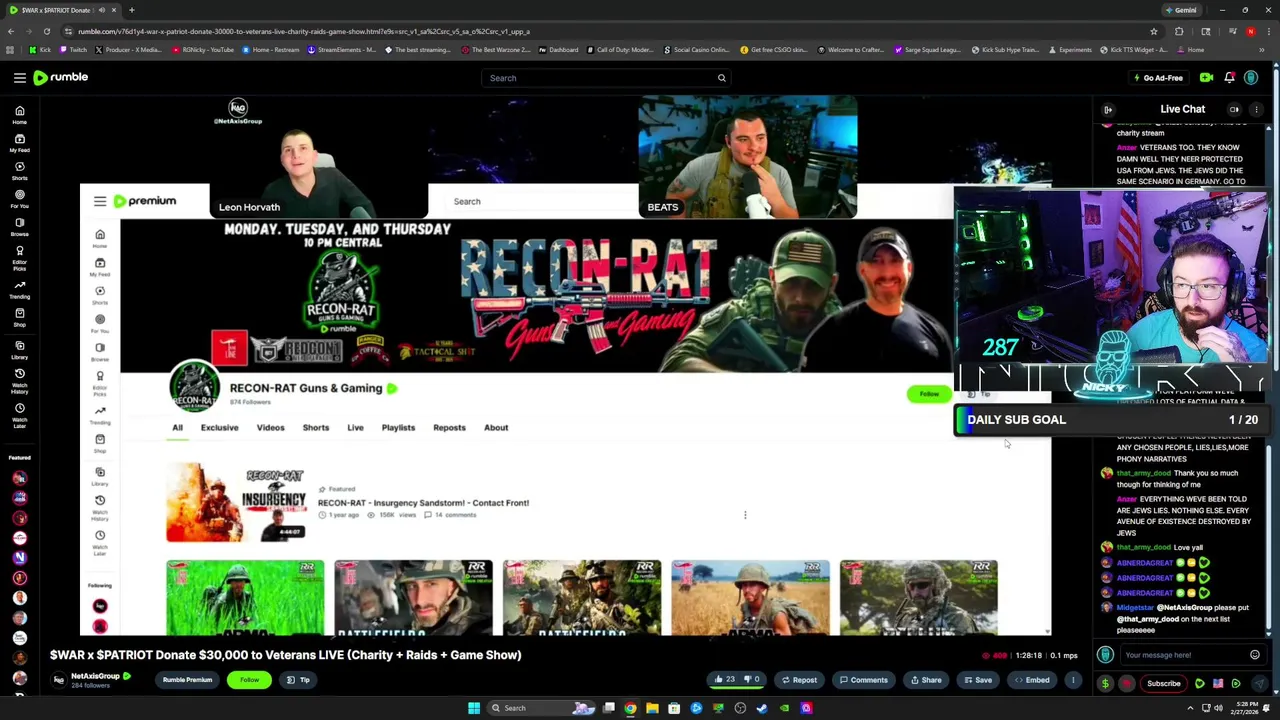Open Watch Later in the left sidebar
Image resolution: width=1280 pixels, height=720 pixels.
click(x=19, y=413)
